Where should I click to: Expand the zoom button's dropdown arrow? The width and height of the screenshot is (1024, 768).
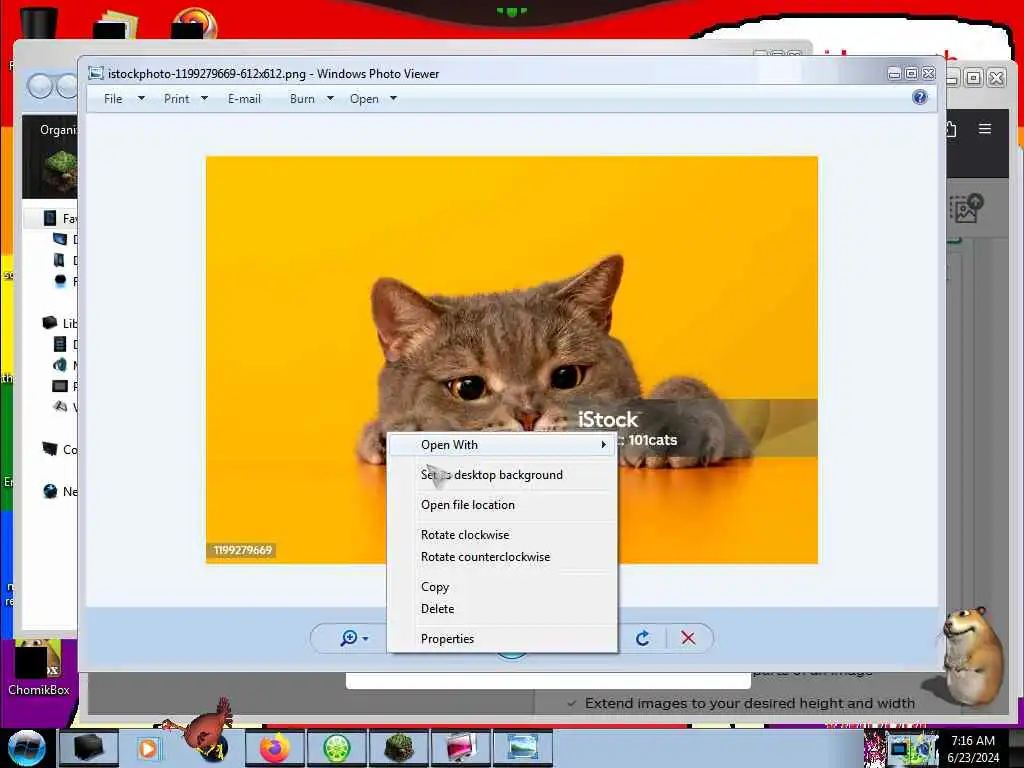pos(366,639)
